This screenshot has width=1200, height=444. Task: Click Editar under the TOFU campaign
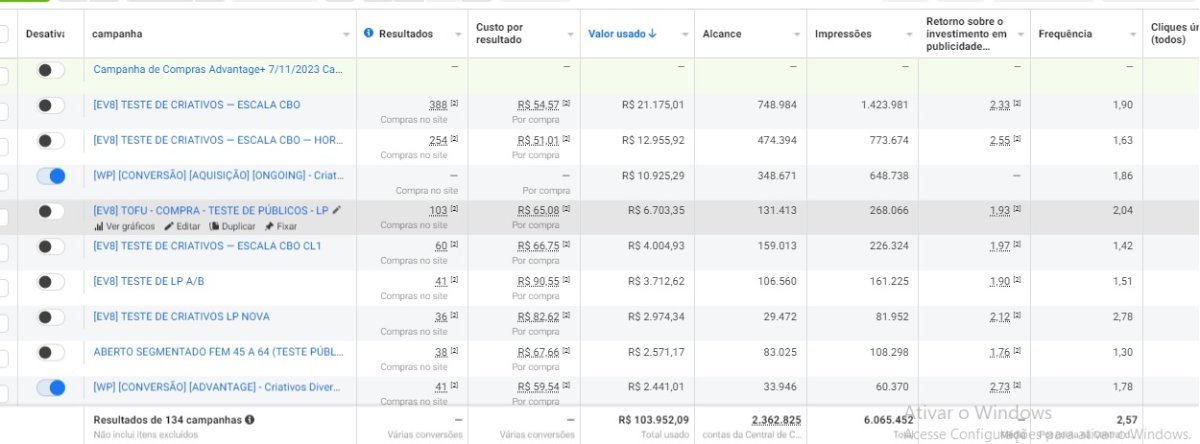pyautogui.click(x=182, y=226)
